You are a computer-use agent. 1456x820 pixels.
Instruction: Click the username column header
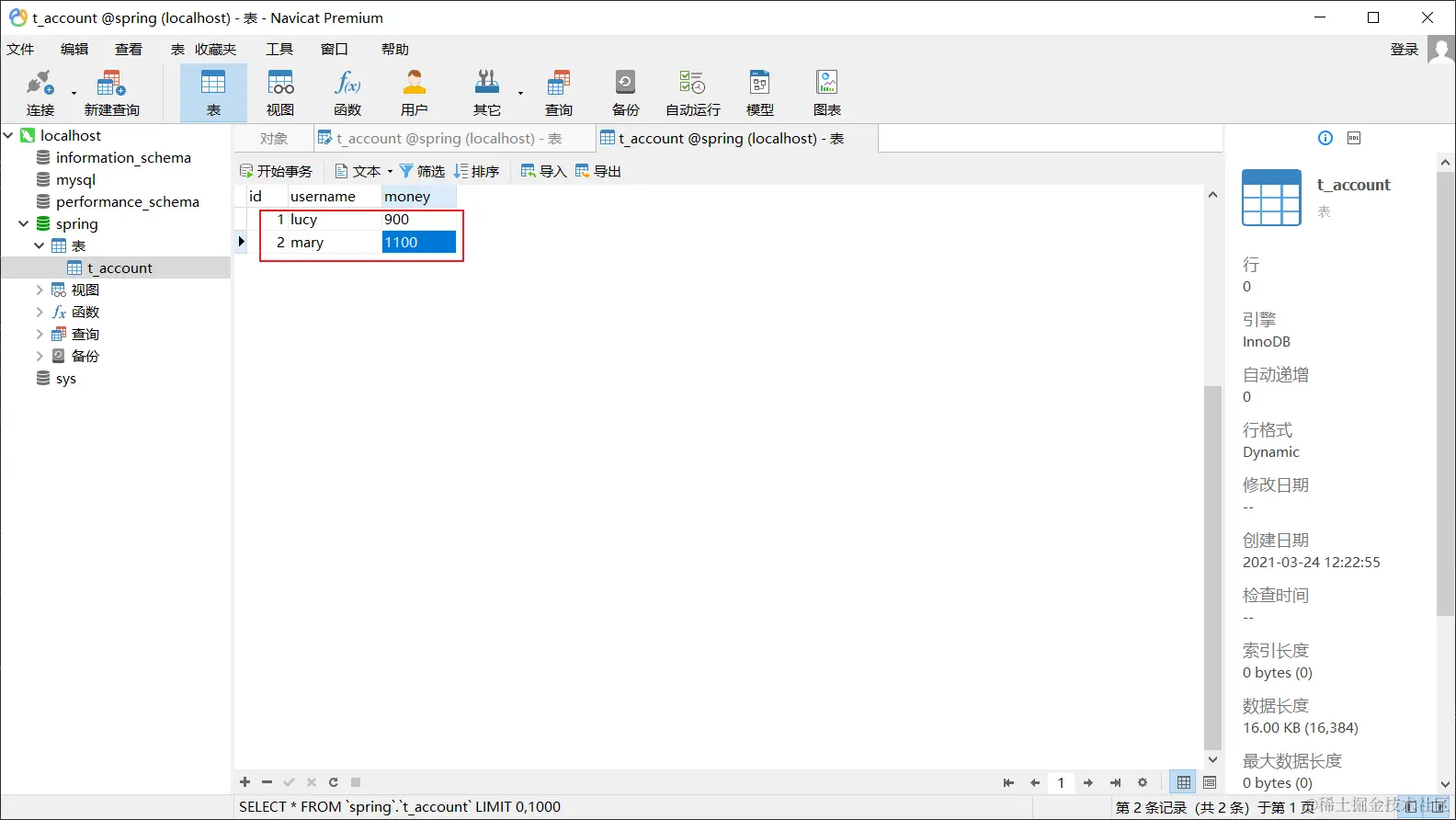click(x=335, y=196)
